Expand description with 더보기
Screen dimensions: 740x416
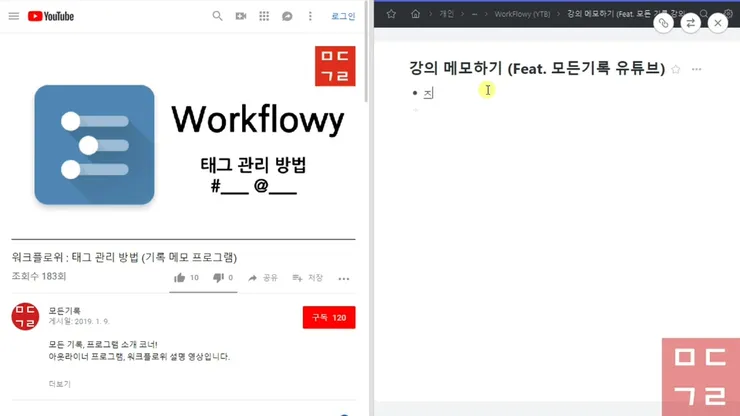point(59,384)
